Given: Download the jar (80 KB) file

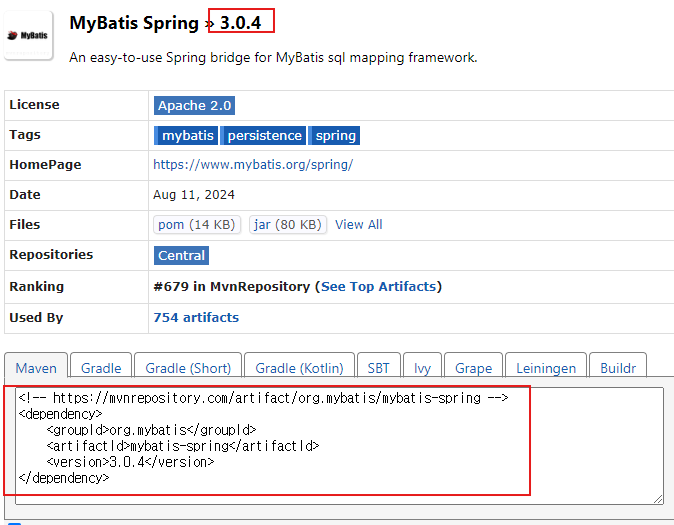Looking at the screenshot, I should pyautogui.click(x=288, y=224).
